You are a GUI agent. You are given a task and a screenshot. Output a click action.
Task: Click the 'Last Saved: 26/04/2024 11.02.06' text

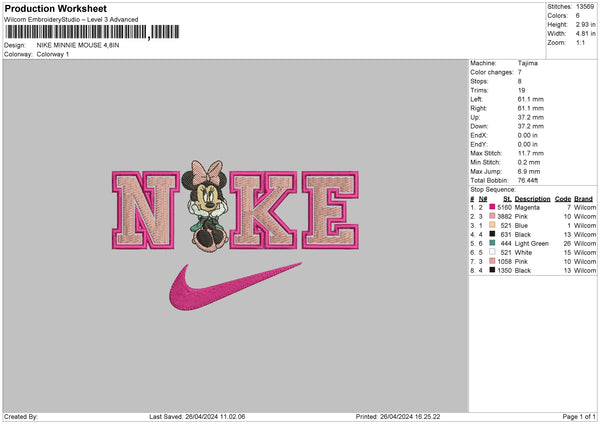click(197, 416)
